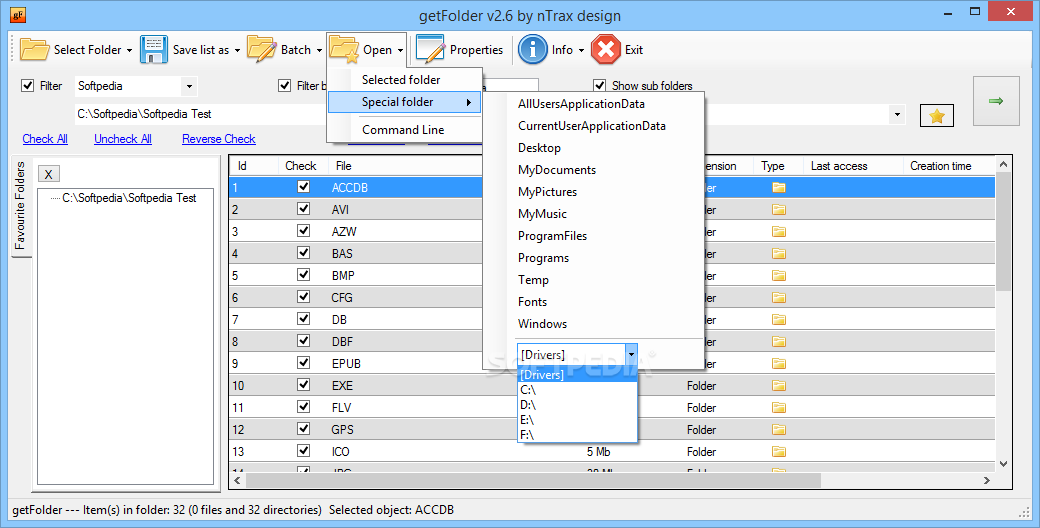Uncheck the FLV row checkbox

tap(303, 407)
